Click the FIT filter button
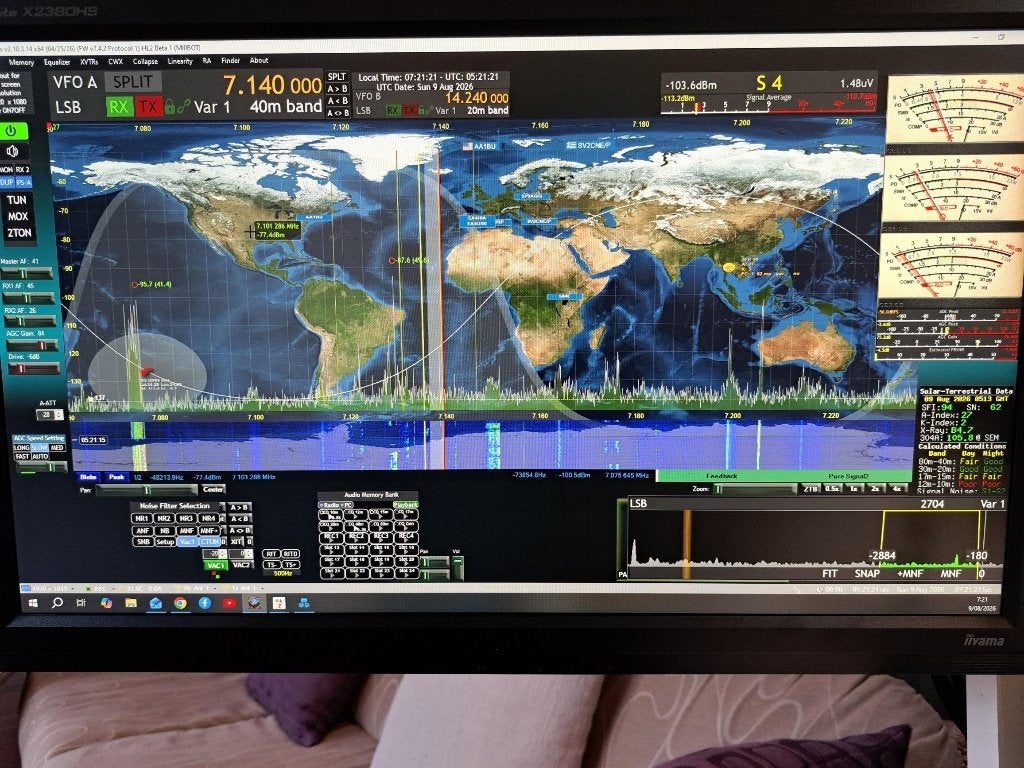Image resolution: width=1024 pixels, height=768 pixels. tap(829, 573)
